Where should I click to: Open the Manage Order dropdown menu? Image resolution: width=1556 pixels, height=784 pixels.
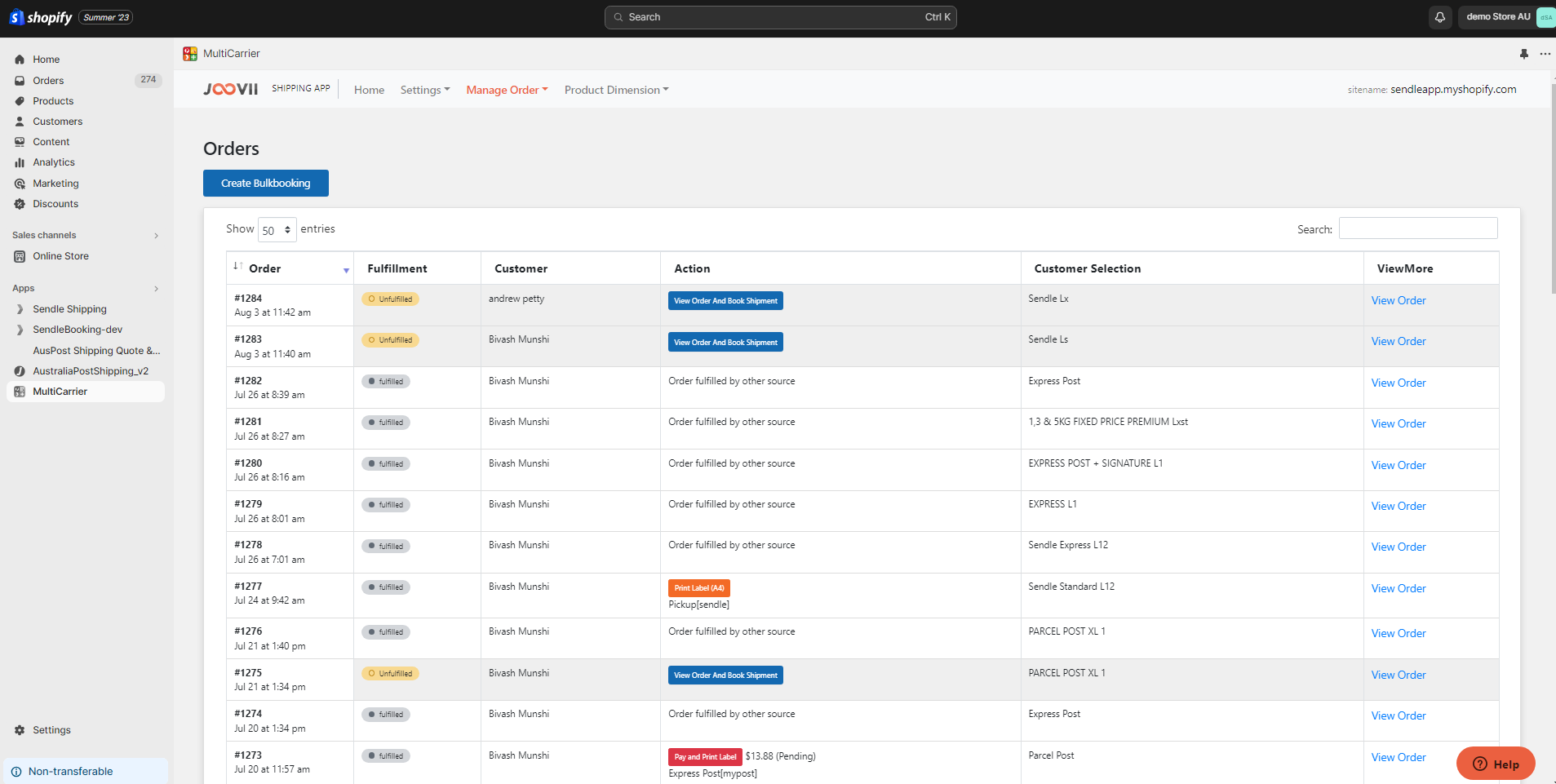(507, 90)
